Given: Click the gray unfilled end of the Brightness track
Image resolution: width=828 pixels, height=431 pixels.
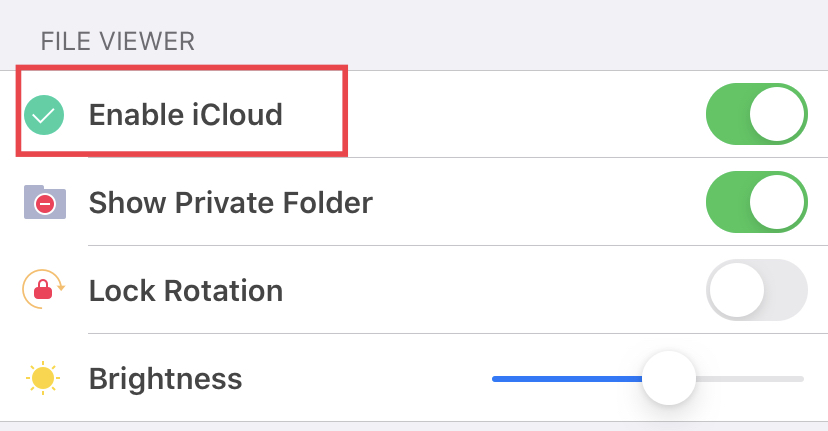Looking at the screenshot, I should point(750,379).
